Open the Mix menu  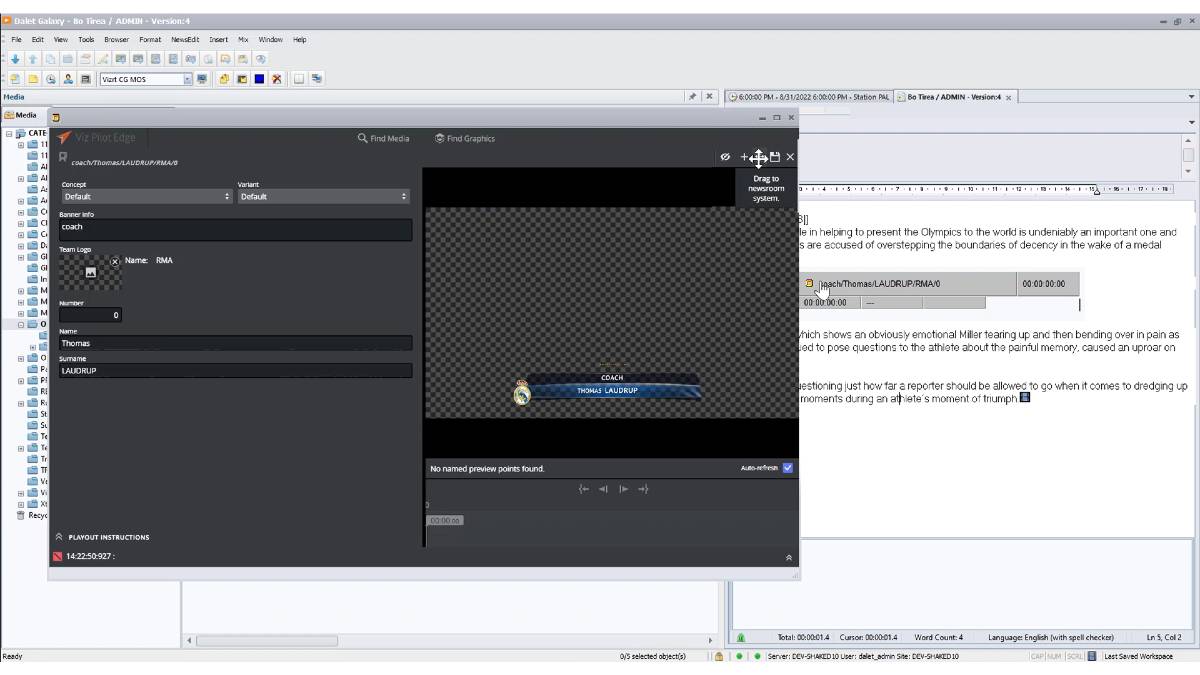[243, 40]
